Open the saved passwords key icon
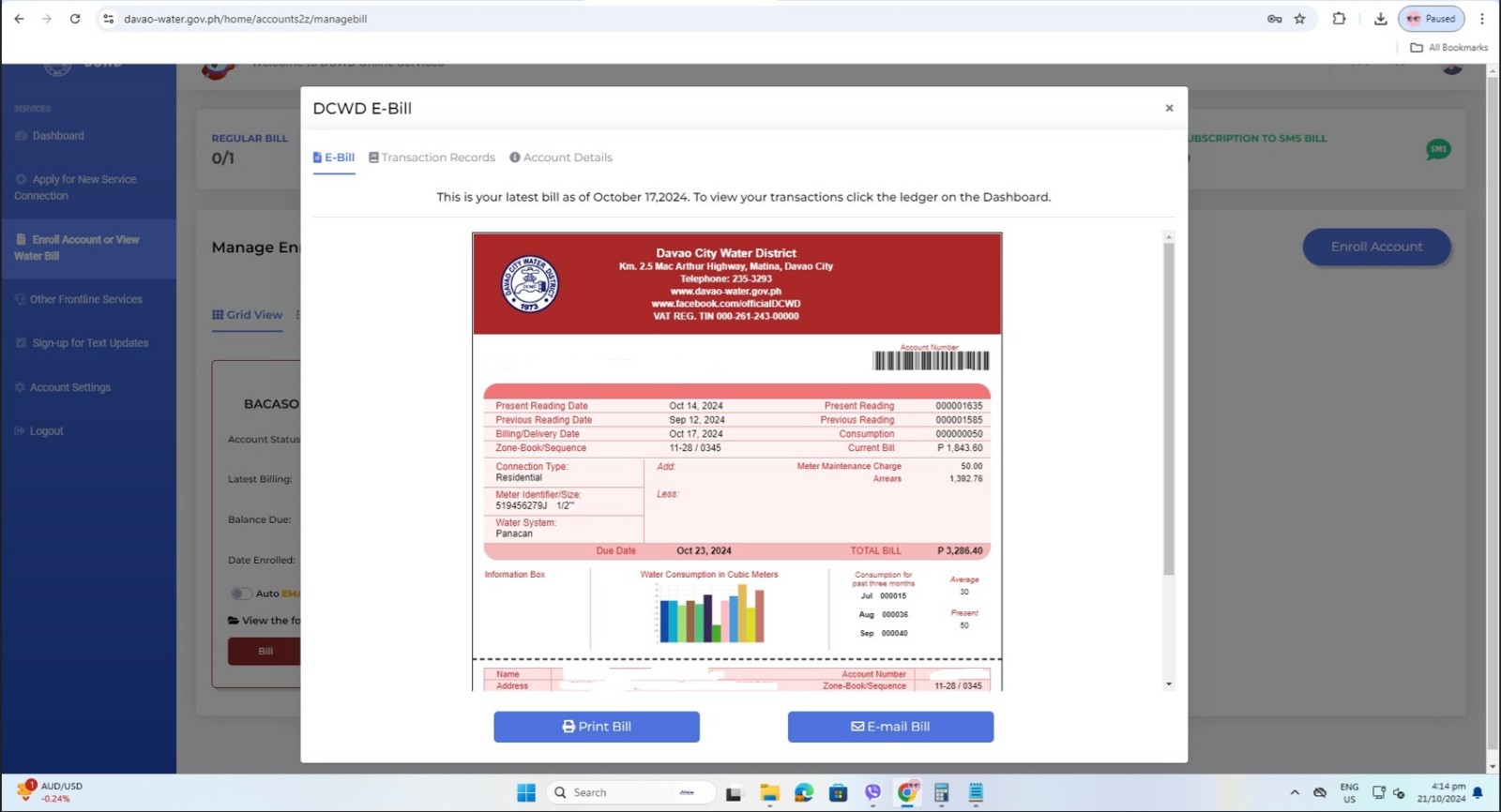Viewport: 1501px width, 812px height. 1274,19
